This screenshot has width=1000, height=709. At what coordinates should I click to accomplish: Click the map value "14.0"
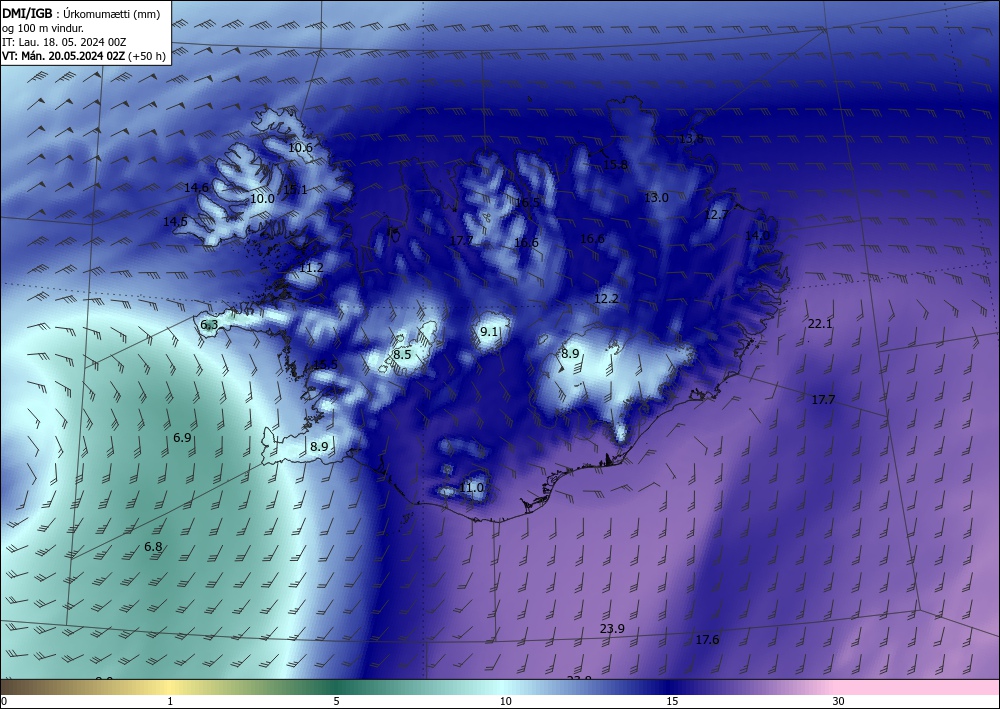pos(758,236)
